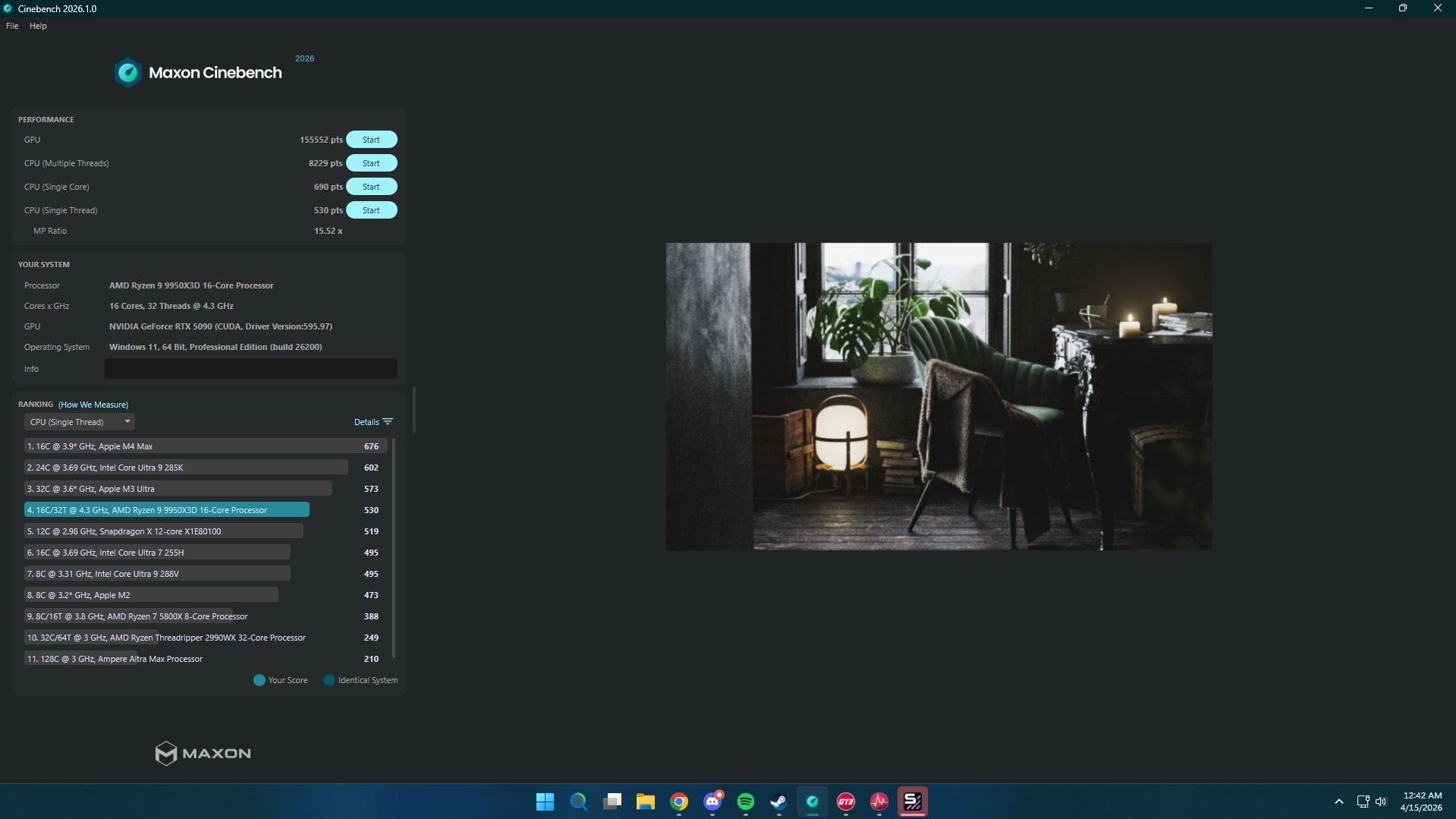Open the red GT3 app on taskbar
This screenshot has height=819, width=1456.
tap(846, 802)
